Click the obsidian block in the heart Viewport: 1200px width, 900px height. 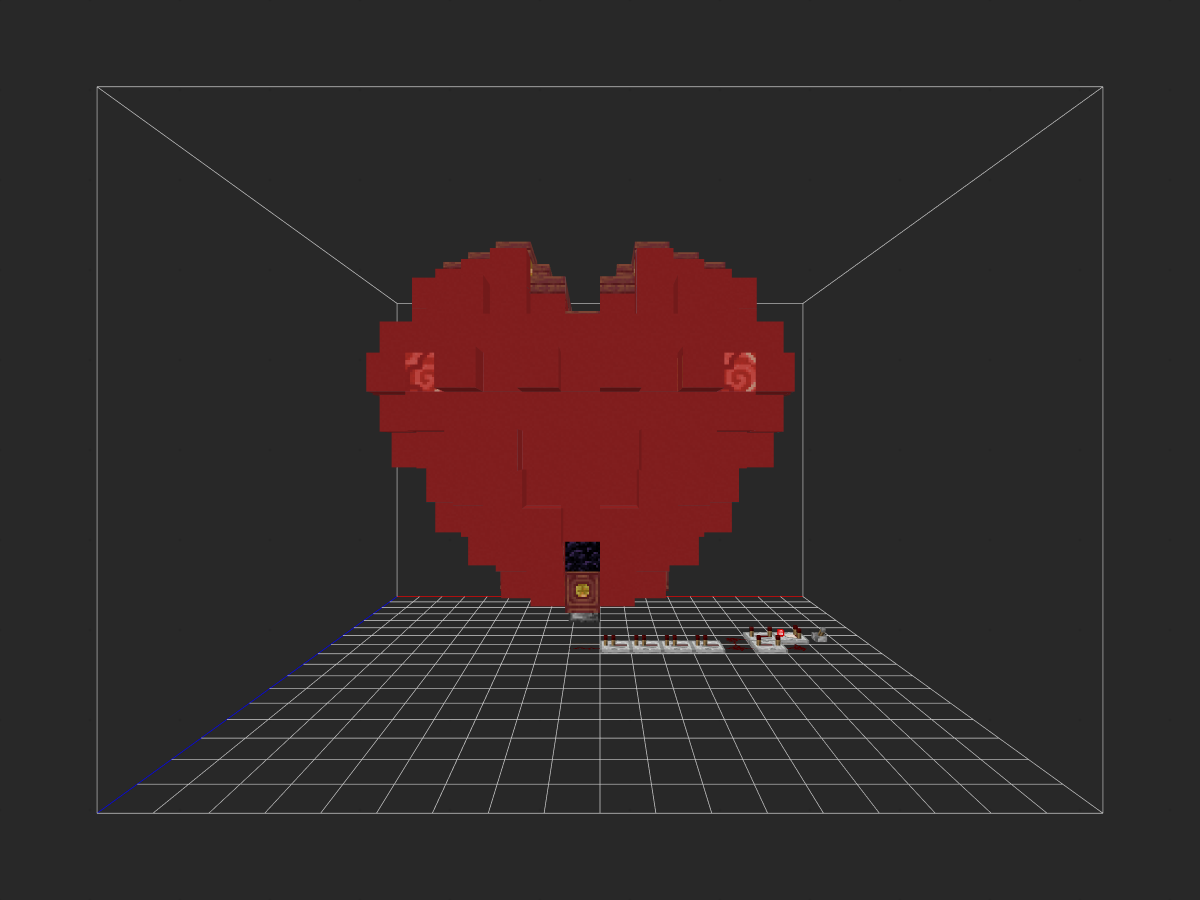coord(582,556)
